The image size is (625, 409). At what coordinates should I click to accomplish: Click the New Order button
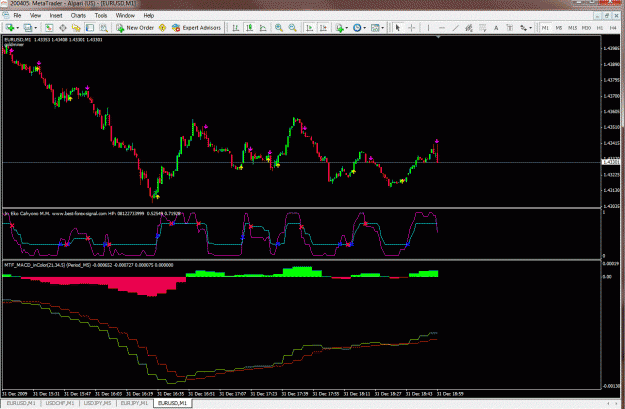point(135,28)
